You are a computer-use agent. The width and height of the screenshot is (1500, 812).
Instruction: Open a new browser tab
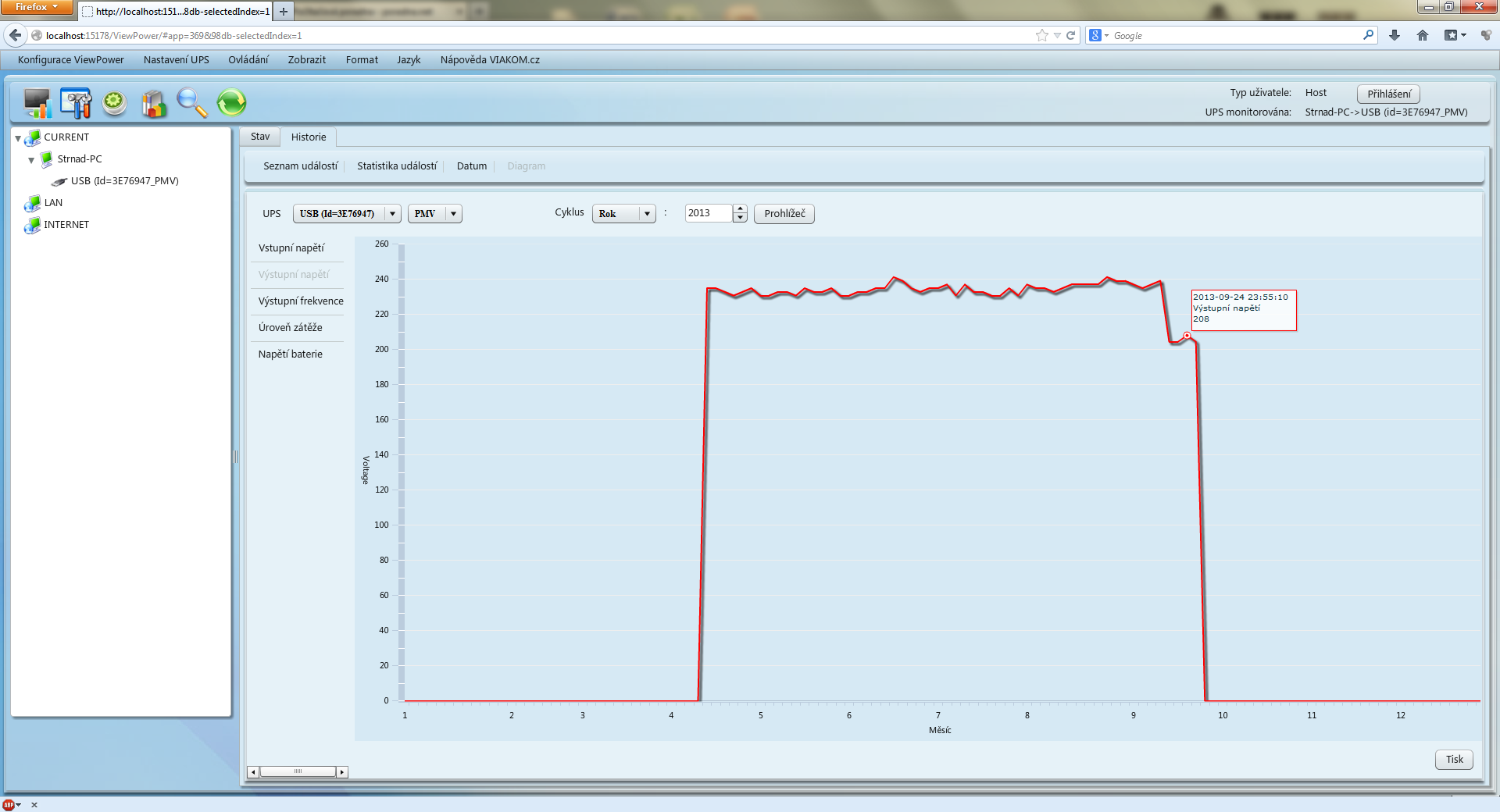284,12
